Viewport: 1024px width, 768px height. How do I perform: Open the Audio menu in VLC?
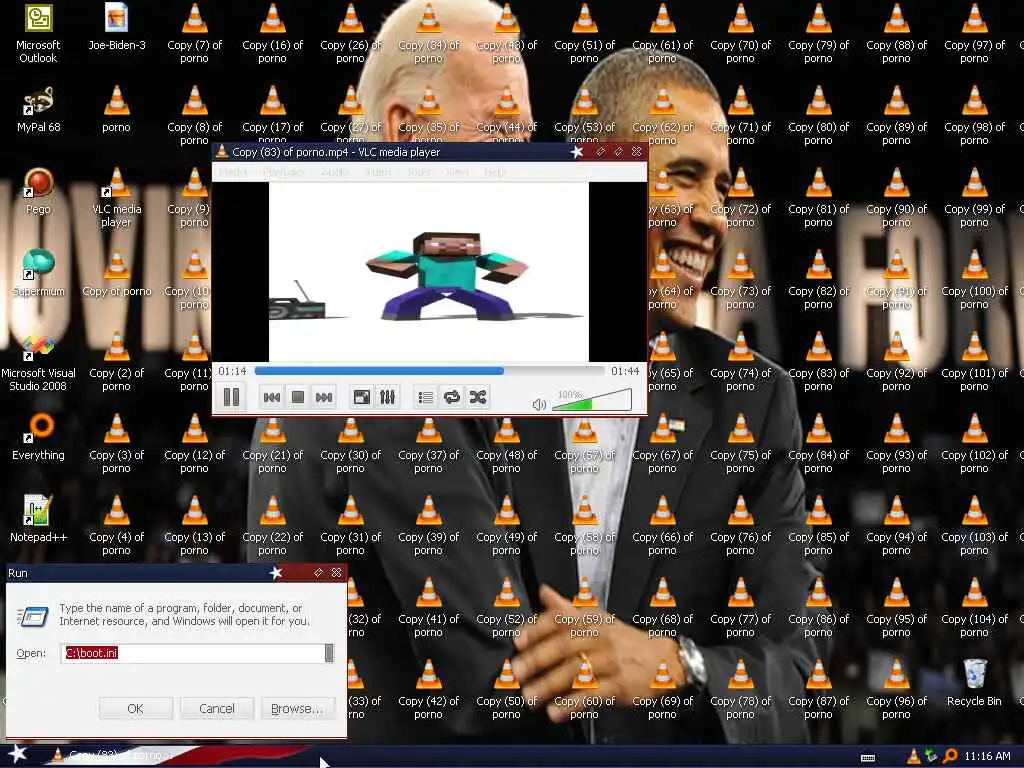point(334,172)
